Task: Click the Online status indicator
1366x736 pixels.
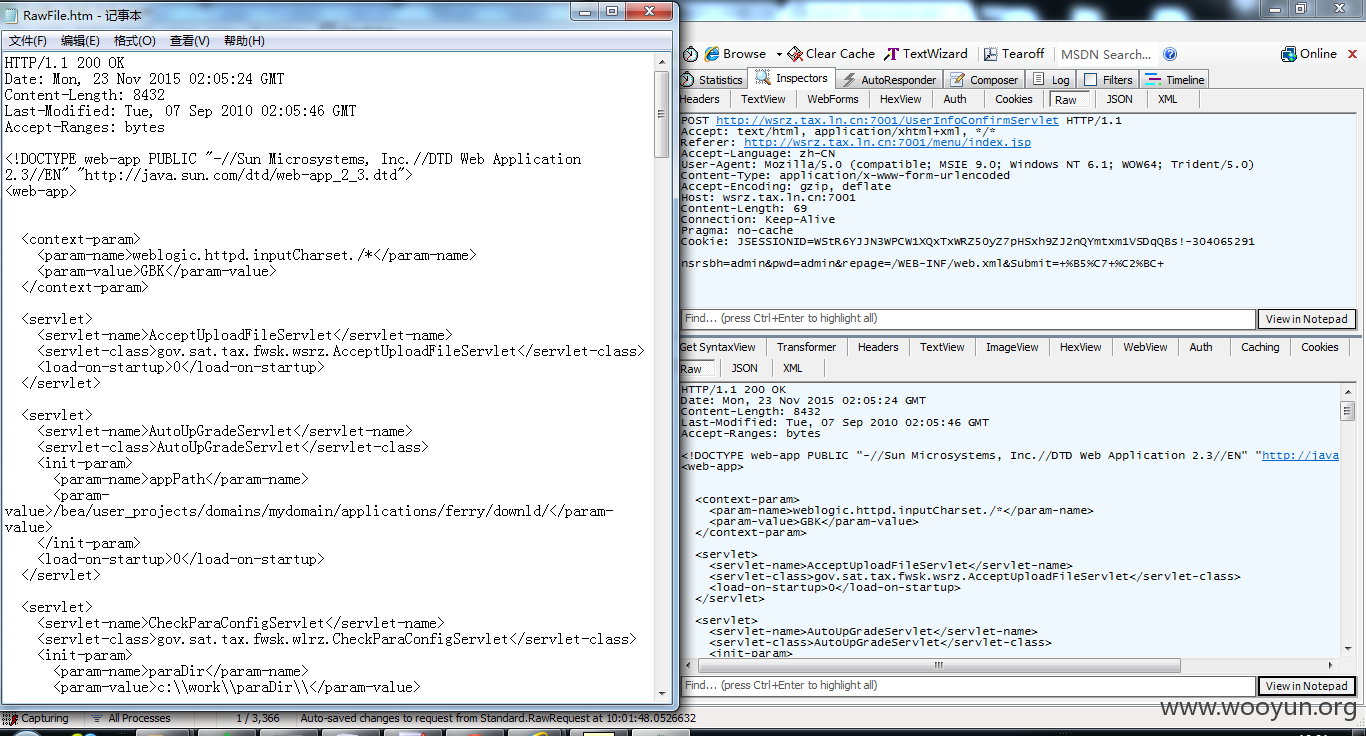Action: [1309, 54]
